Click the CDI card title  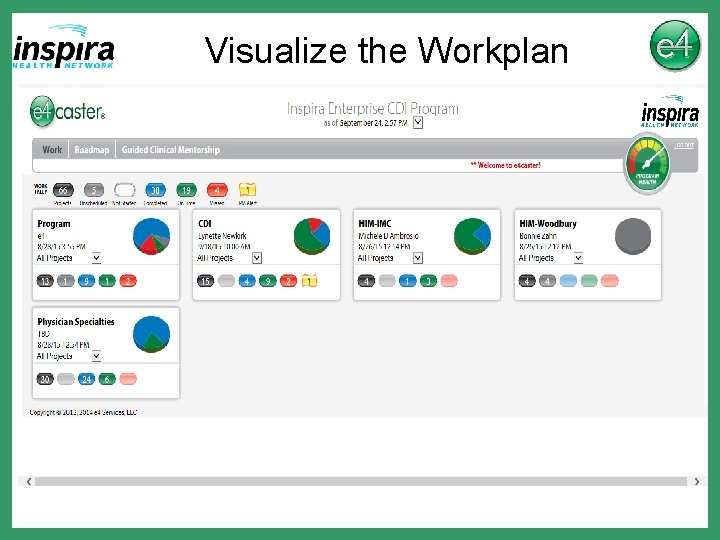tap(204, 224)
